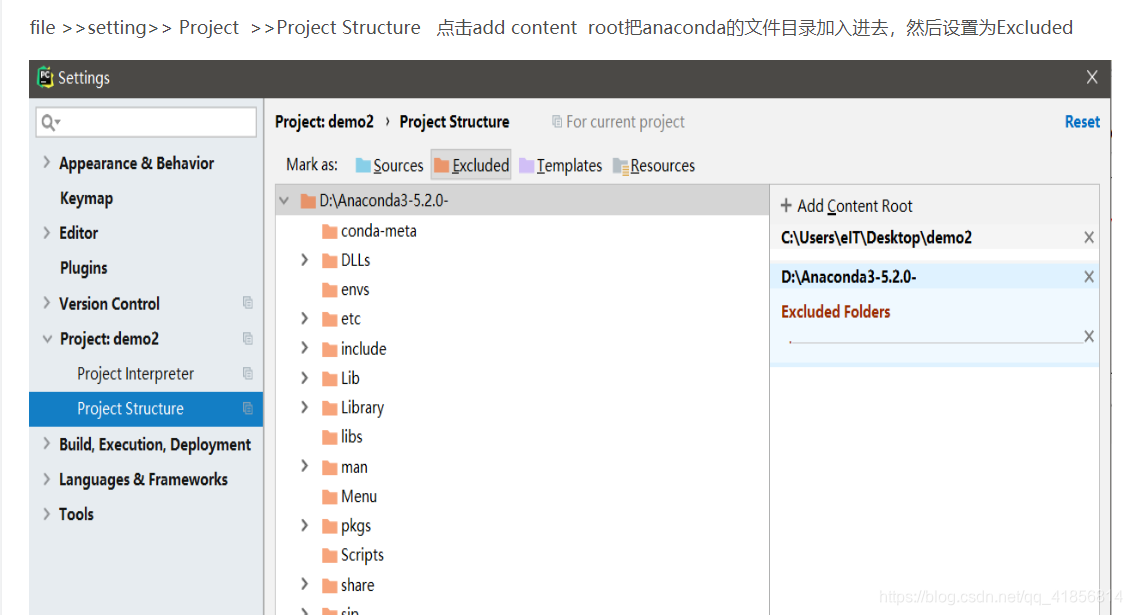Viewport: 1132px width, 615px height.
Task: Remove the excluded folder entry
Action: 1089,336
